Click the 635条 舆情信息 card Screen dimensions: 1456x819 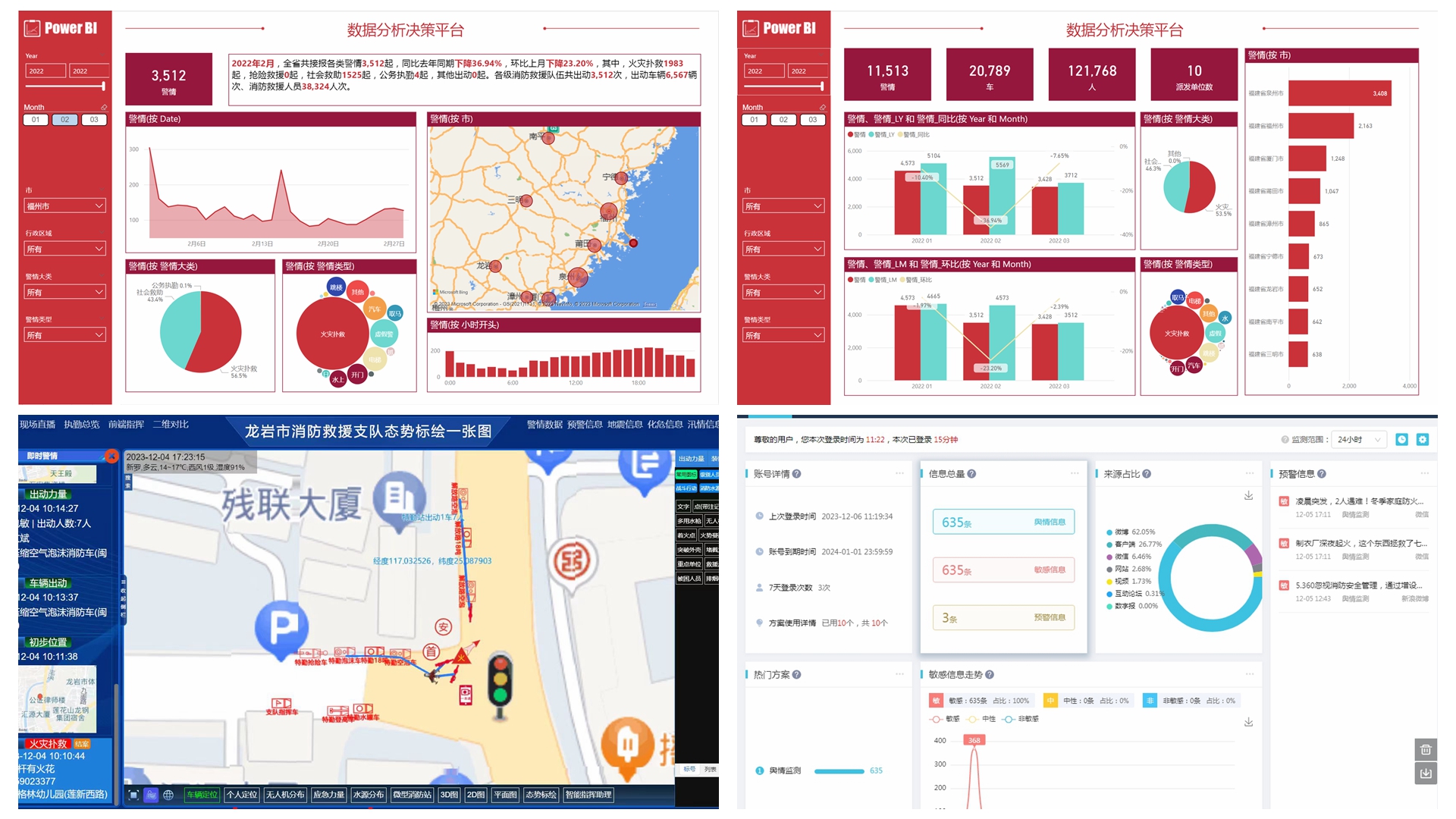pos(1003,522)
